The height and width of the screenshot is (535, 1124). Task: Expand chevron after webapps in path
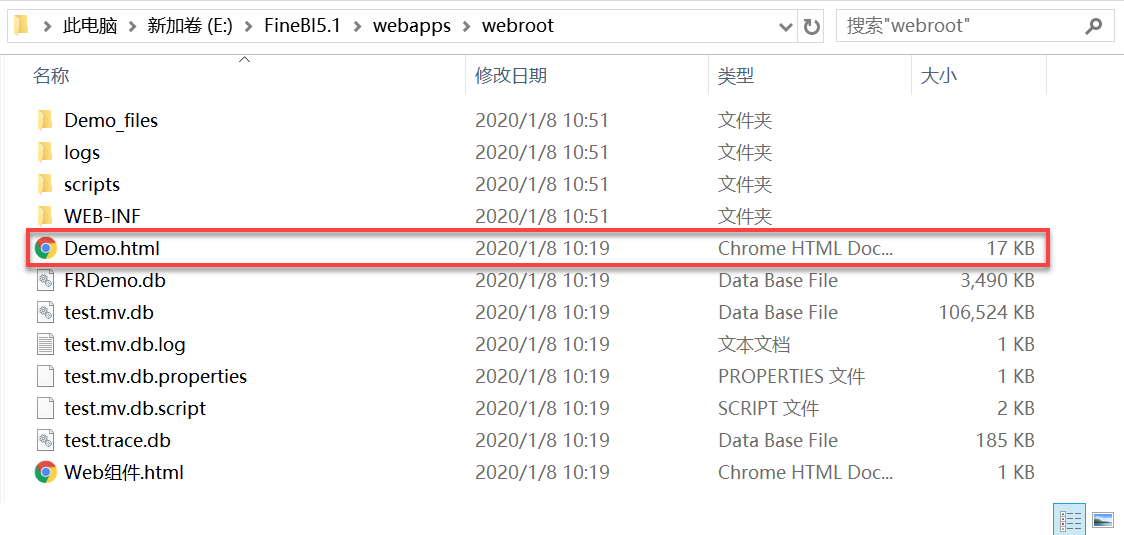click(466, 27)
